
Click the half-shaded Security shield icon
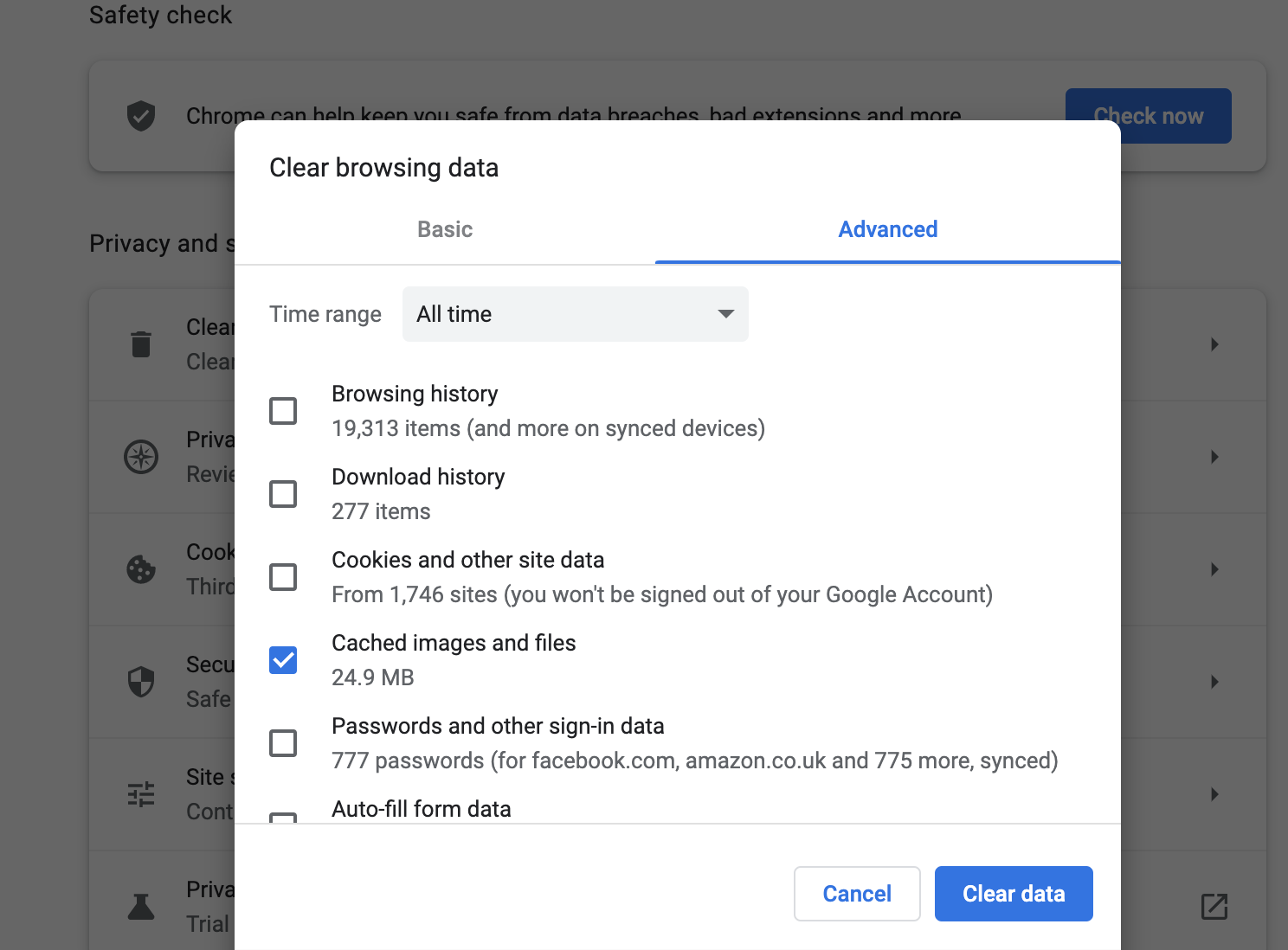point(141,682)
